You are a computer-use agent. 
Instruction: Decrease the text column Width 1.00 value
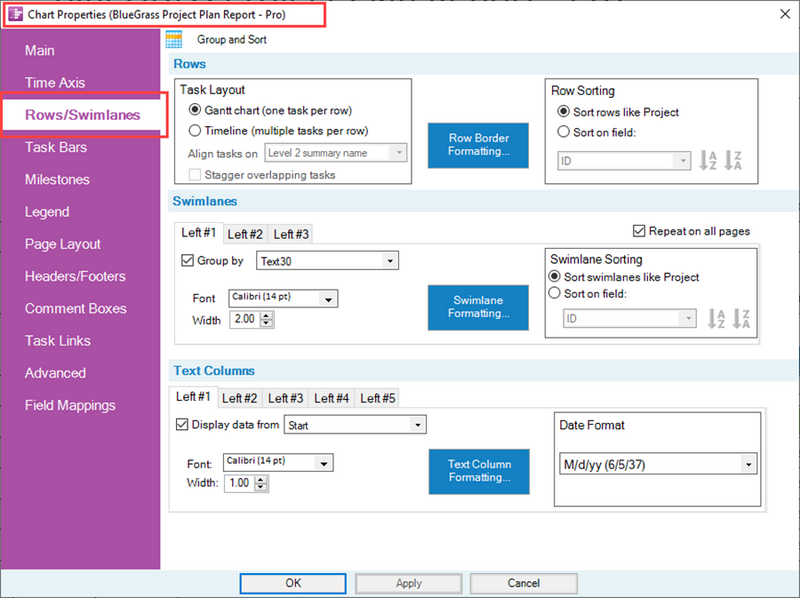coord(261,487)
